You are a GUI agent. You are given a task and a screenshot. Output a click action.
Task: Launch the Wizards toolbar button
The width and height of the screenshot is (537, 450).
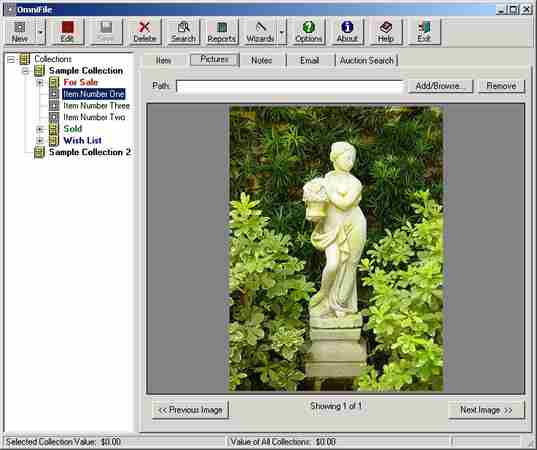(260, 32)
